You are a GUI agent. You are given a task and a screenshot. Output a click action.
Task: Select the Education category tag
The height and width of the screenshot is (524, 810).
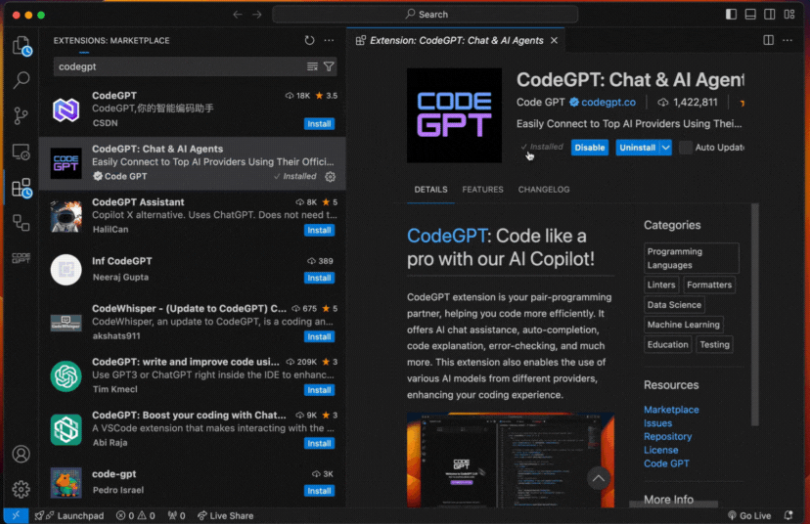tap(667, 345)
